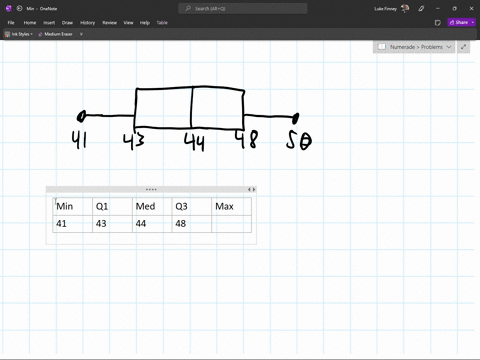The height and width of the screenshot is (360, 480).
Task: Expand quick access toolbar customize arrow
Action: click(x=81, y=34)
